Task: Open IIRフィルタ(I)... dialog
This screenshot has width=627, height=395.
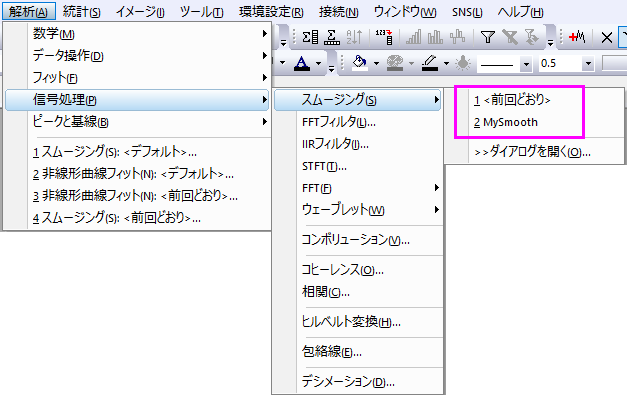Action: tap(358, 144)
